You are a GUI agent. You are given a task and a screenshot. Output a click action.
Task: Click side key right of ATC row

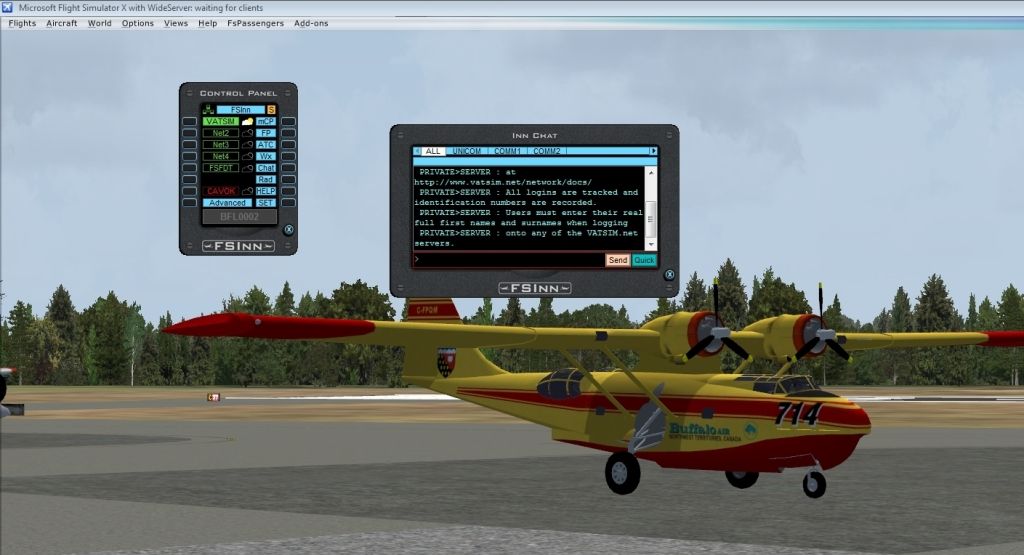(289, 144)
